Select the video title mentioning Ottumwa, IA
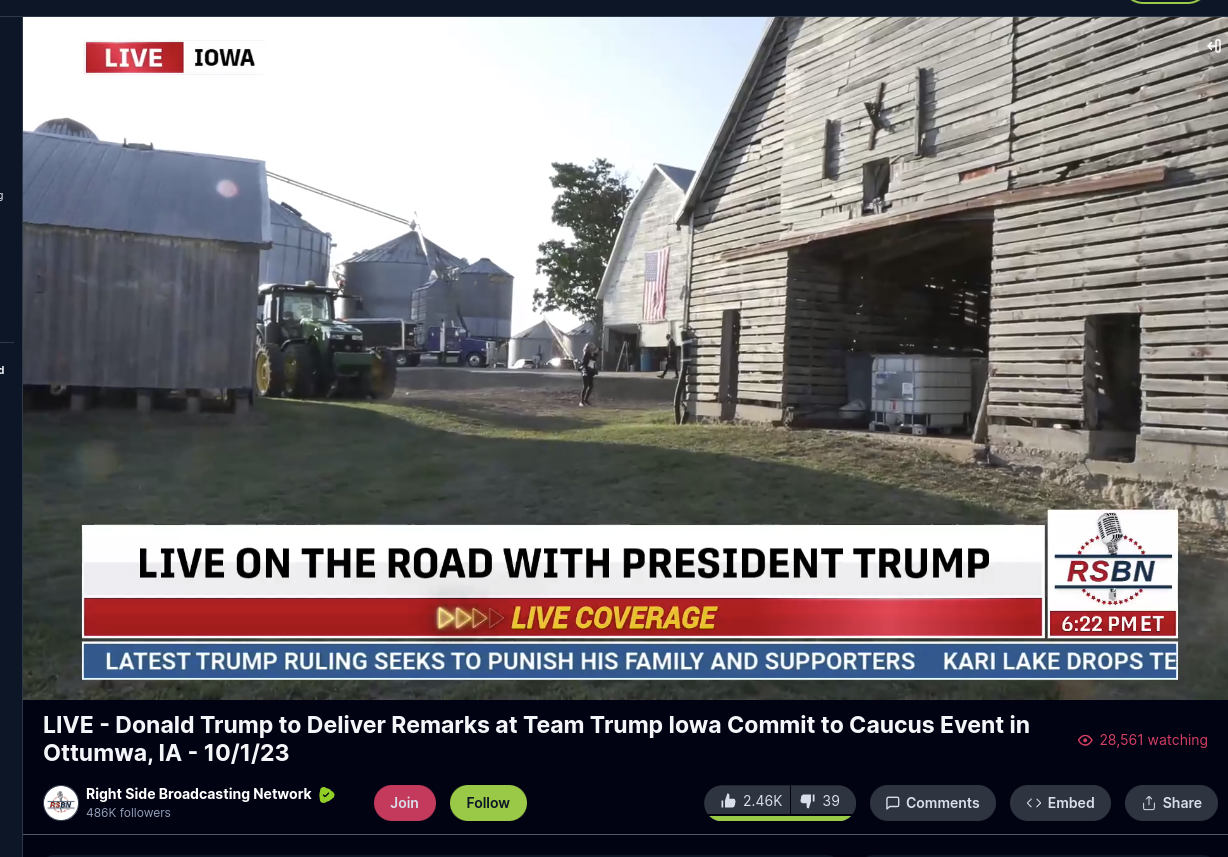This screenshot has height=857, width=1228. (536, 739)
